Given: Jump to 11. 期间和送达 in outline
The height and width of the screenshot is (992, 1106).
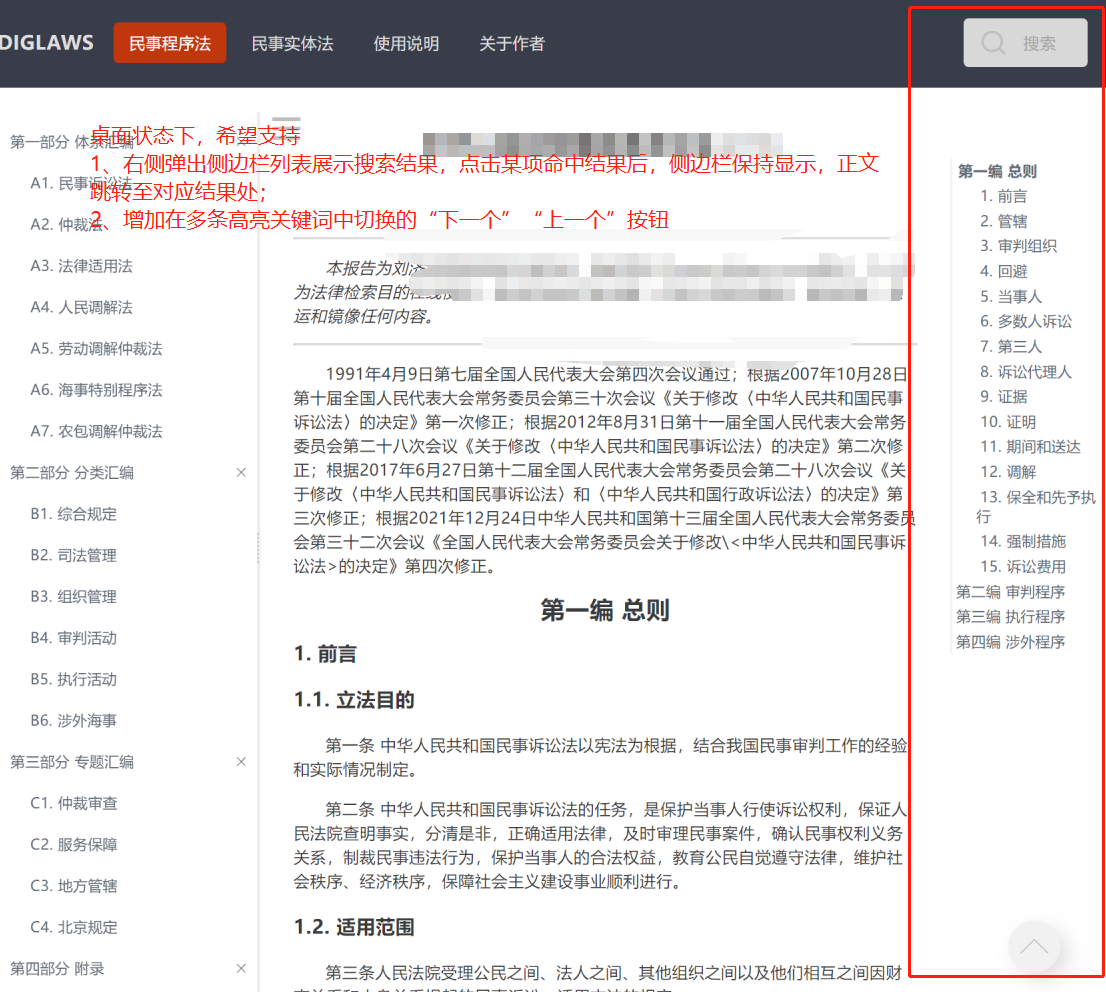Looking at the screenshot, I should 1030,447.
